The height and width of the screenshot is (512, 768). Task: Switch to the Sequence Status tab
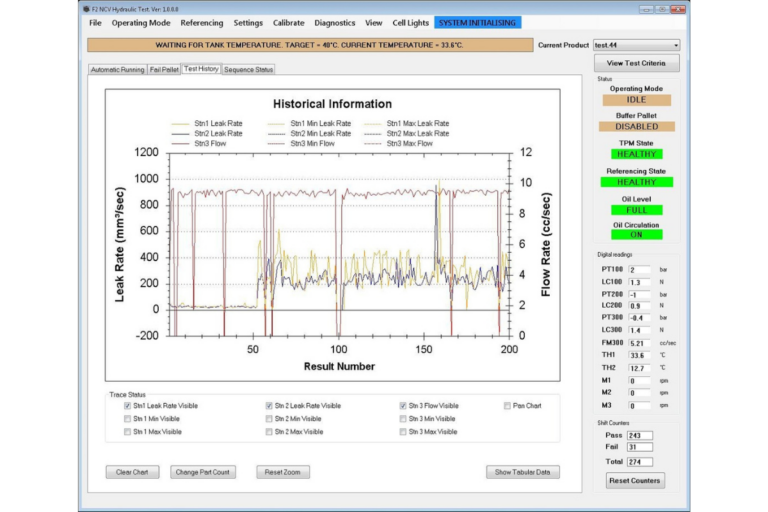pos(248,70)
